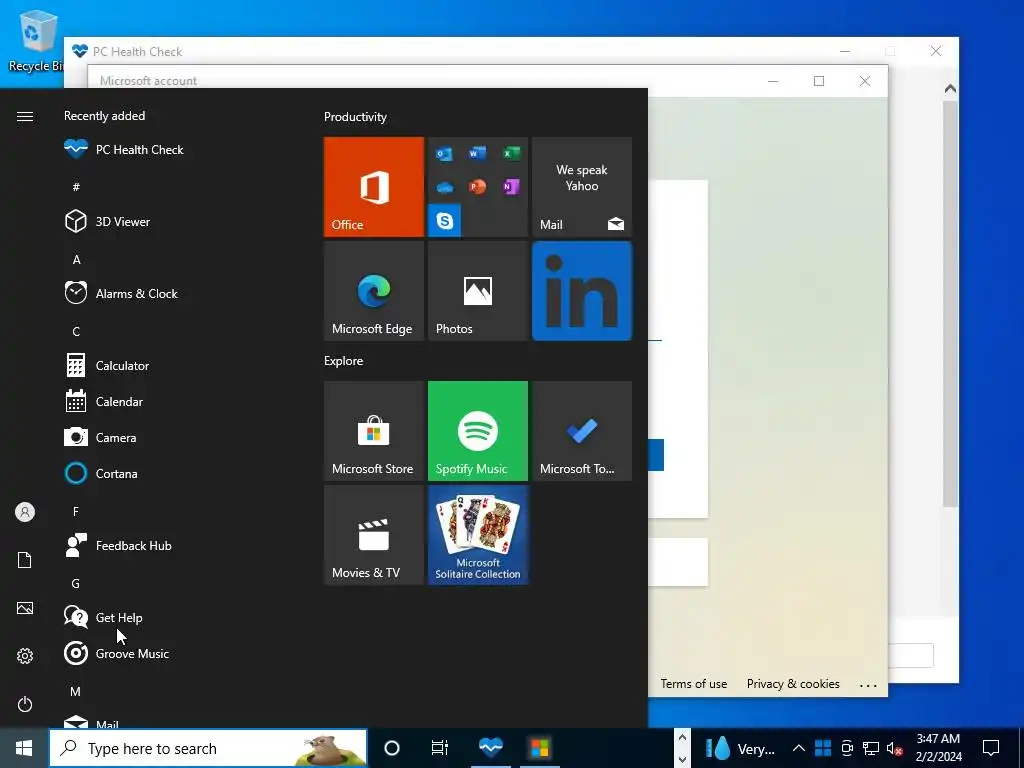This screenshot has height=768, width=1024.
Task: Show hidden system tray icons
Action: (x=798, y=748)
